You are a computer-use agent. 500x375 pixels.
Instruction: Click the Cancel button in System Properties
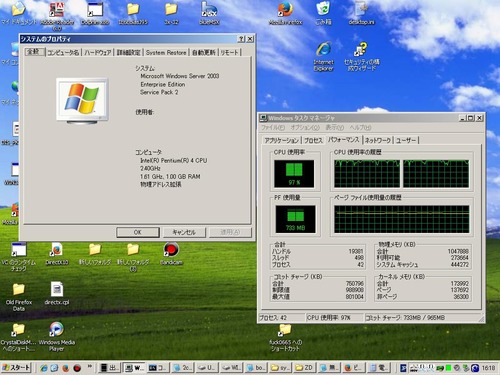coord(184,232)
